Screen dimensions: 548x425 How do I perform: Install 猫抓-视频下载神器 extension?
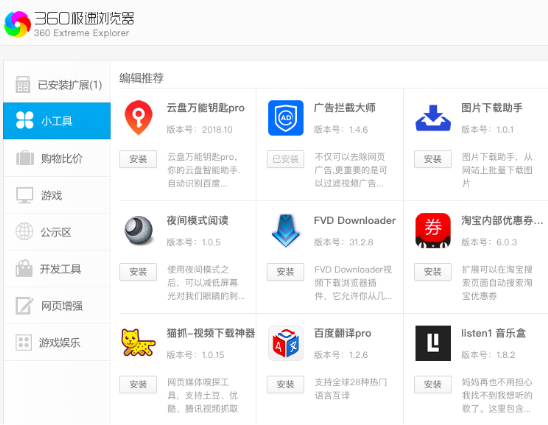pyautogui.click(x=138, y=384)
